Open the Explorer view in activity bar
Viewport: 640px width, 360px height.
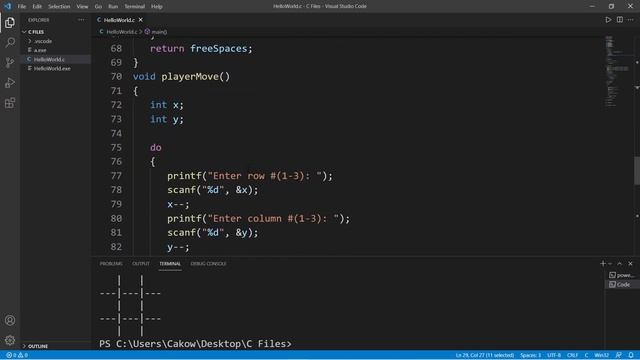pos(10,22)
